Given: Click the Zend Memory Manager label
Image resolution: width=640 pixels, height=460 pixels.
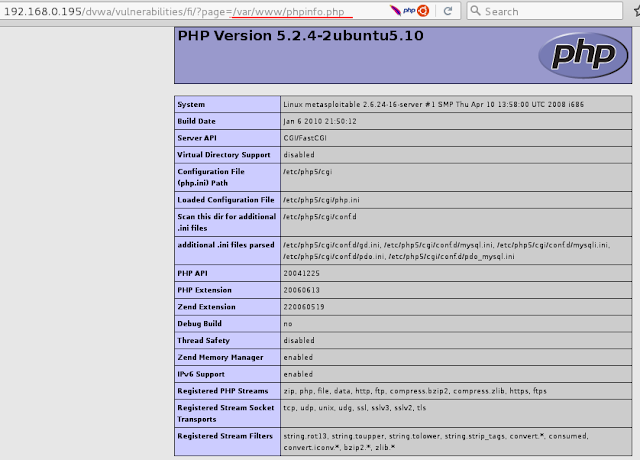Looking at the screenshot, I should (220, 357).
